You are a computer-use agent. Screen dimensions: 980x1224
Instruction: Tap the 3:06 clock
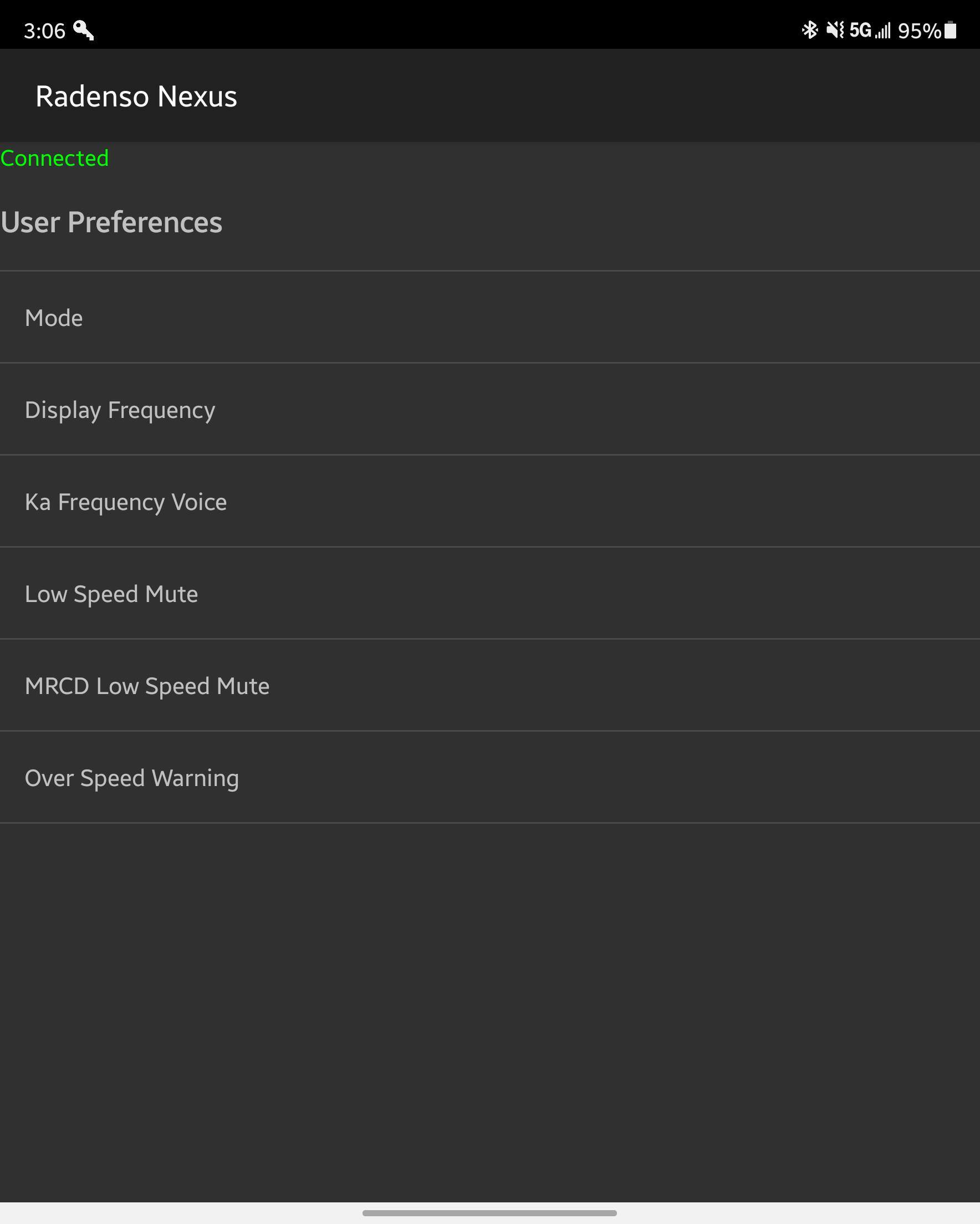click(x=44, y=30)
